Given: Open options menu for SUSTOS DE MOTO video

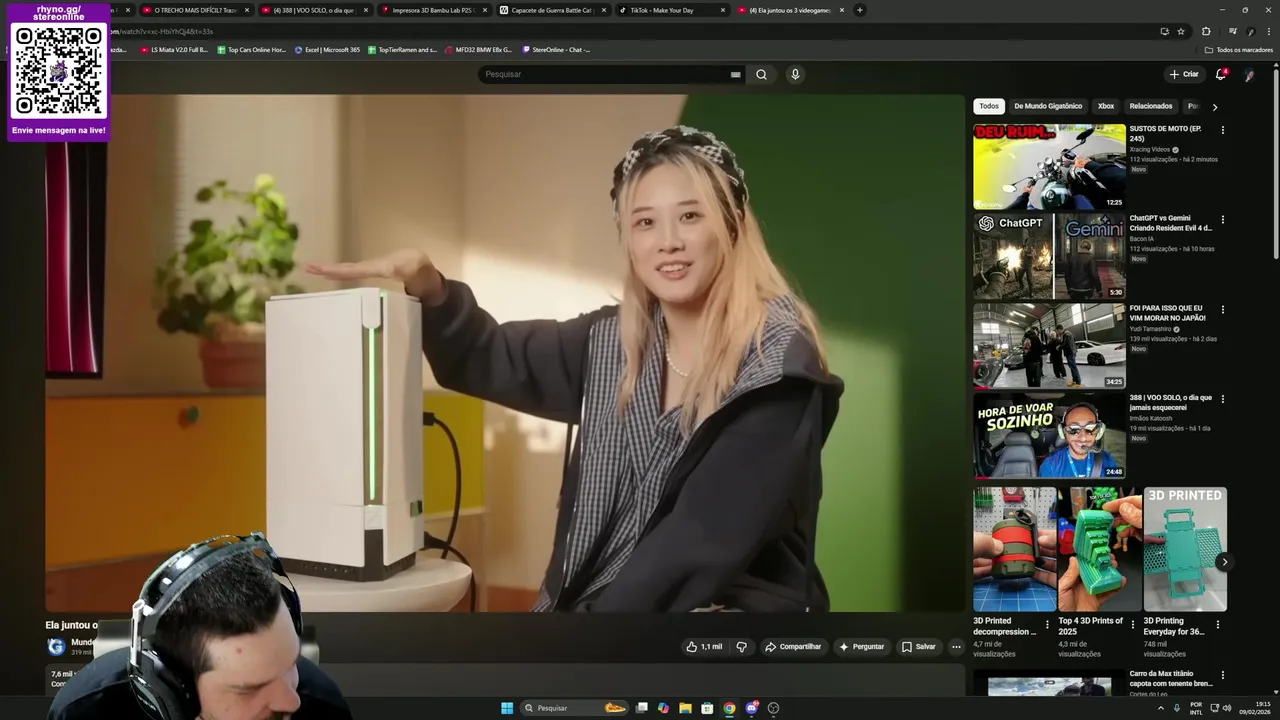Looking at the screenshot, I should (1222, 130).
